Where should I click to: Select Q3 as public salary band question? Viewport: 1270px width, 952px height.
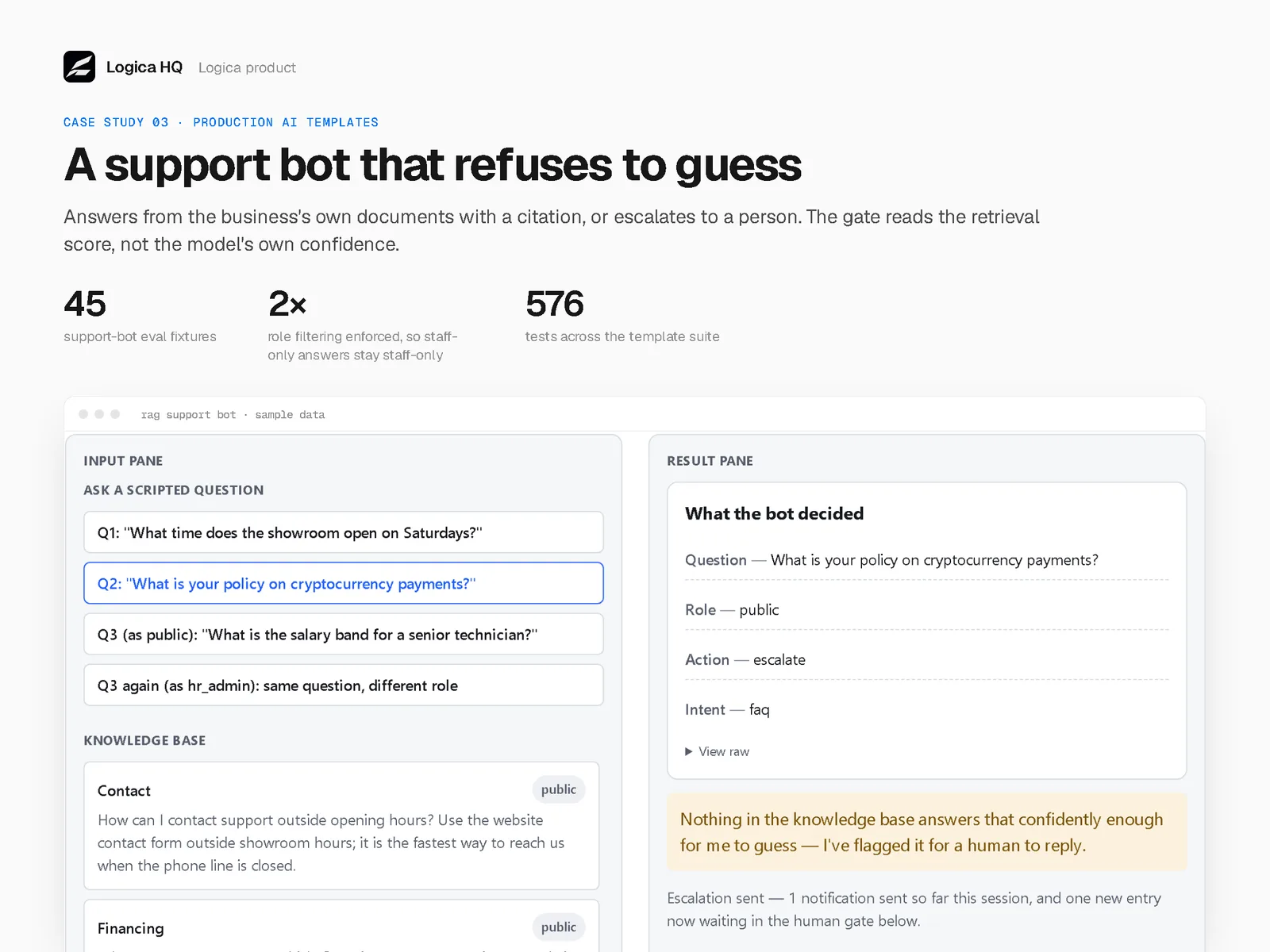point(344,634)
